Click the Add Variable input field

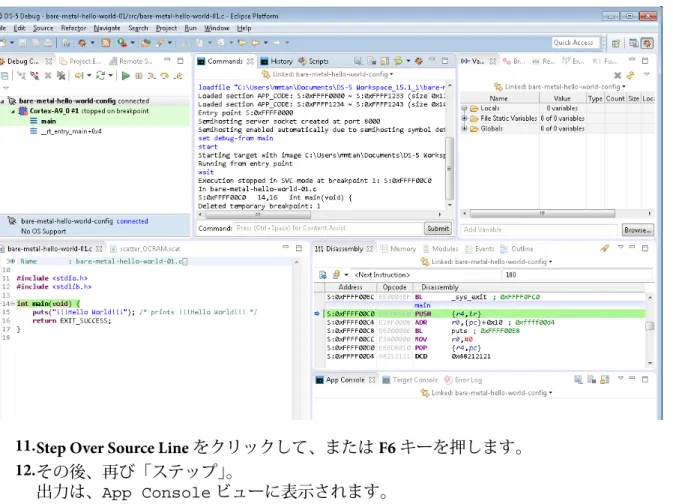click(539, 230)
